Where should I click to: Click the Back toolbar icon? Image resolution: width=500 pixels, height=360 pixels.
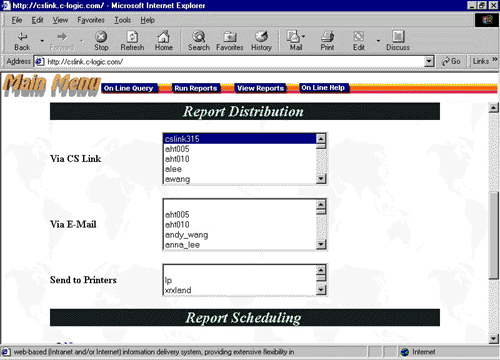22,37
